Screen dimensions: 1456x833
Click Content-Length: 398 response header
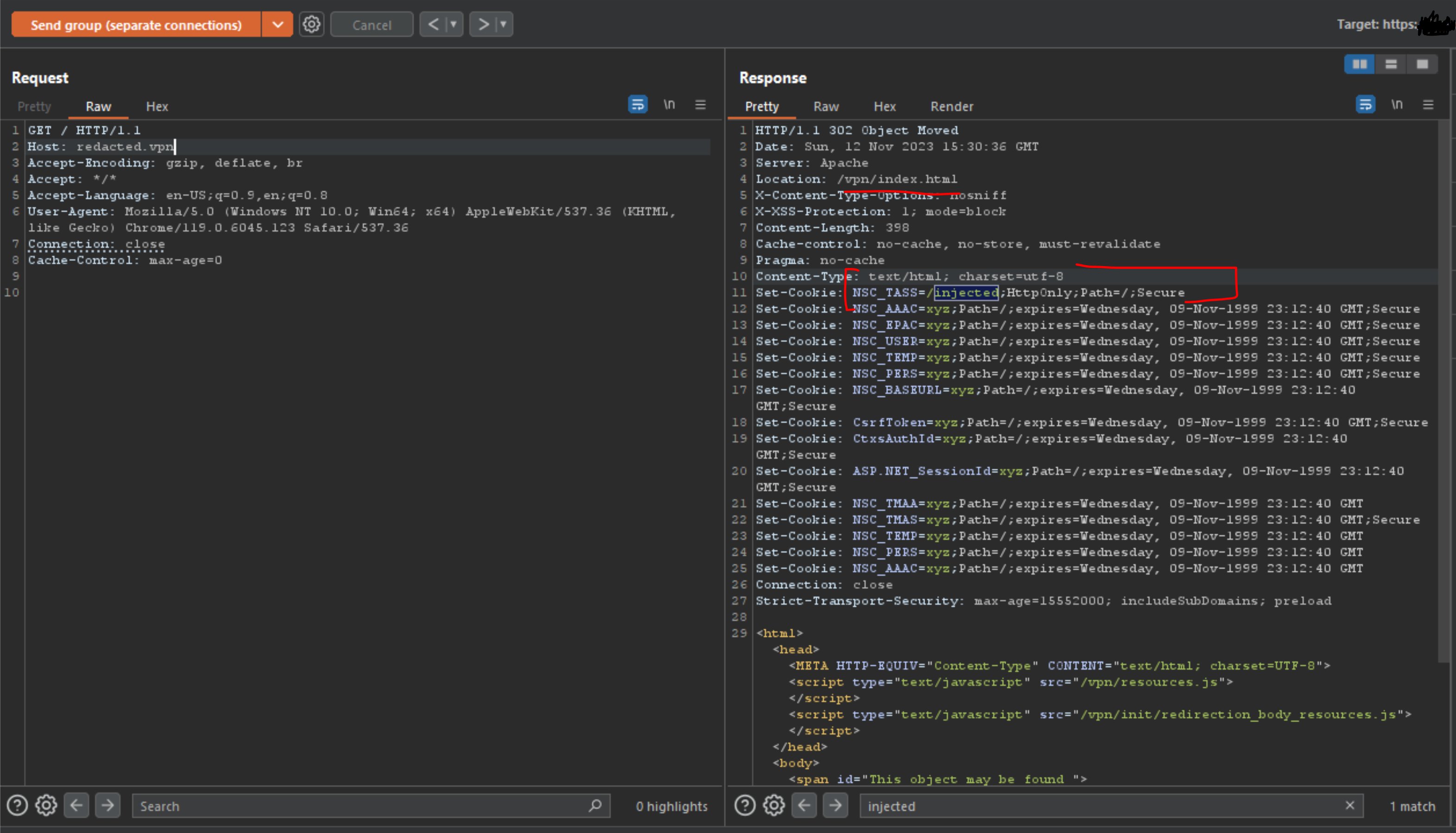pos(833,228)
